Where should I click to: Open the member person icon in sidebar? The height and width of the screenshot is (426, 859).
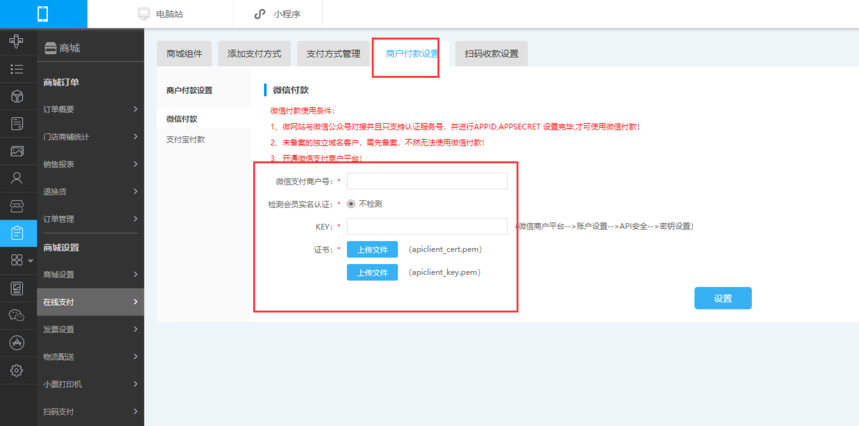[17, 179]
